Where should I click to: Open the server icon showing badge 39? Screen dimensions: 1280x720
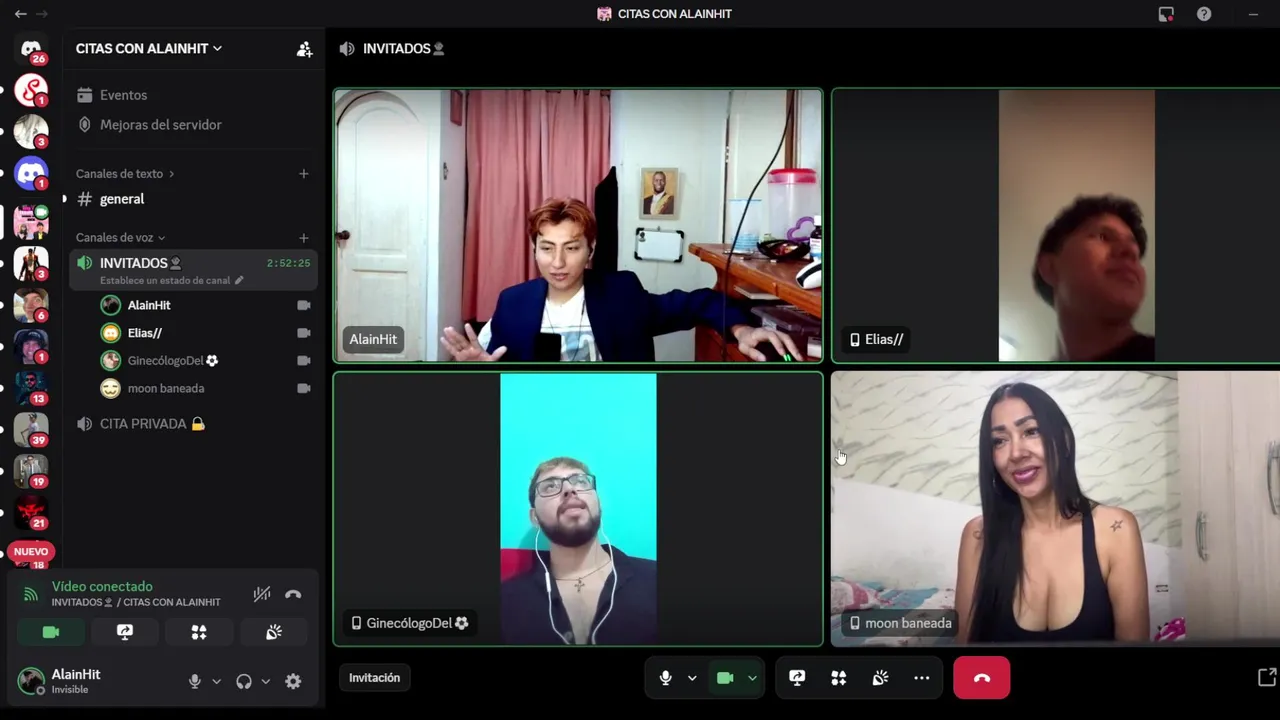31,430
